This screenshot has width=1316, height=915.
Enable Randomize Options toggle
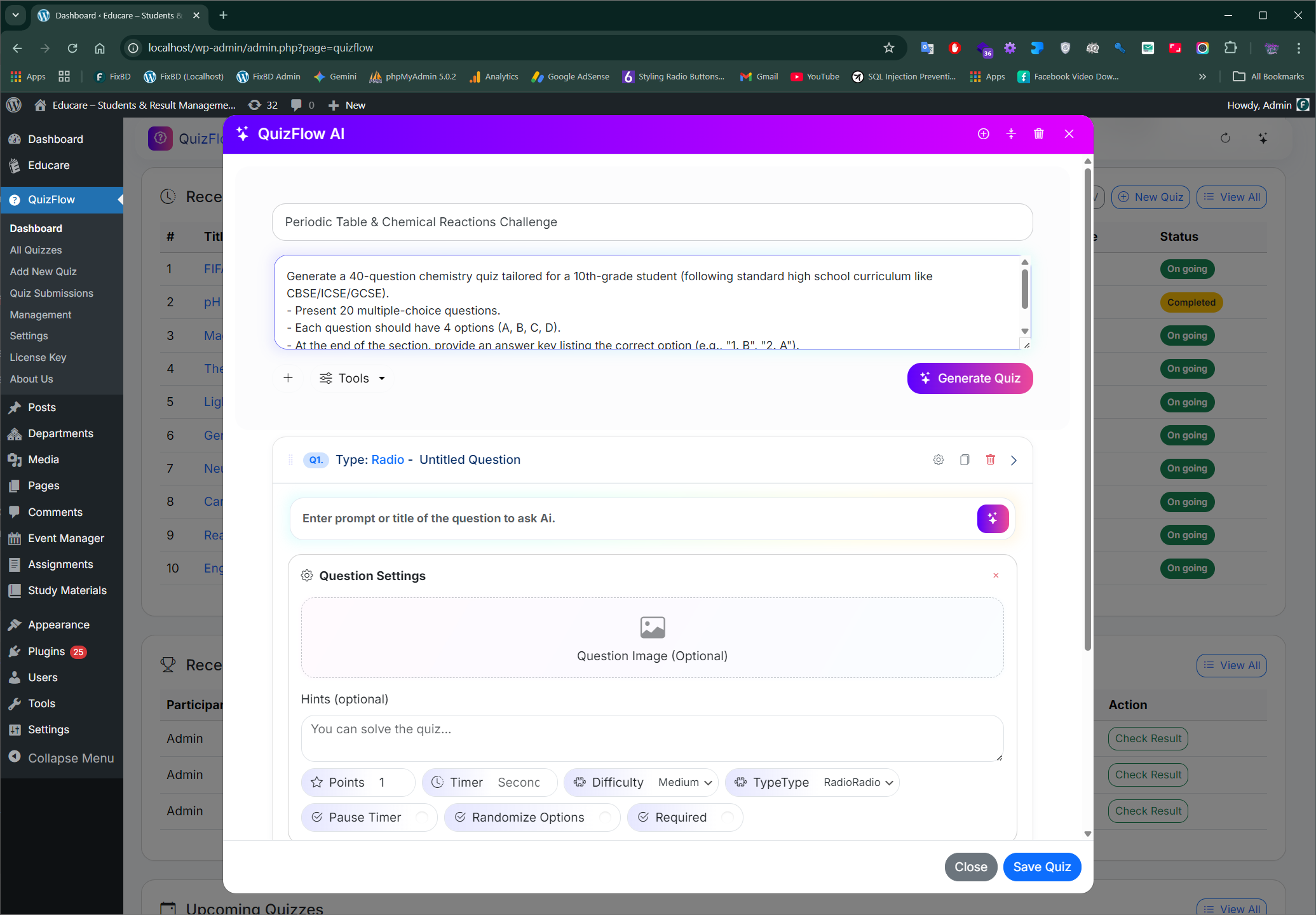coord(605,818)
